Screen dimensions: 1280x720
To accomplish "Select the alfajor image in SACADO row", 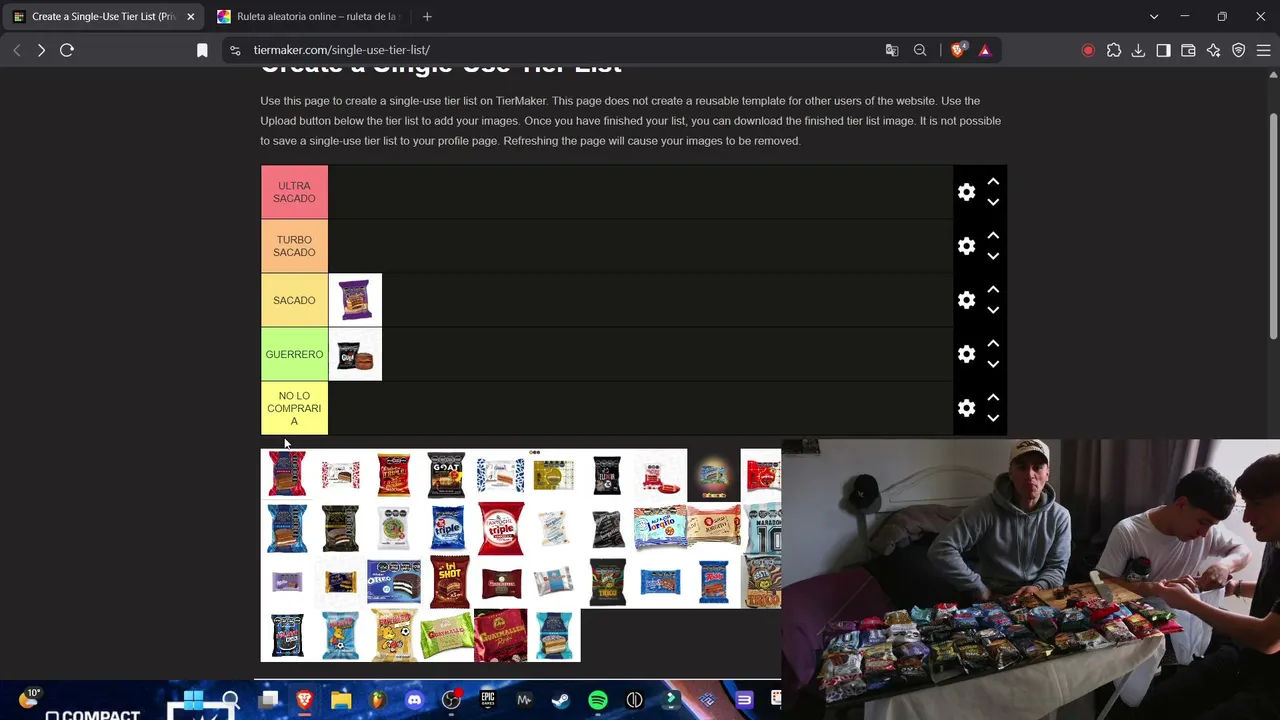I will pos(355,300).
